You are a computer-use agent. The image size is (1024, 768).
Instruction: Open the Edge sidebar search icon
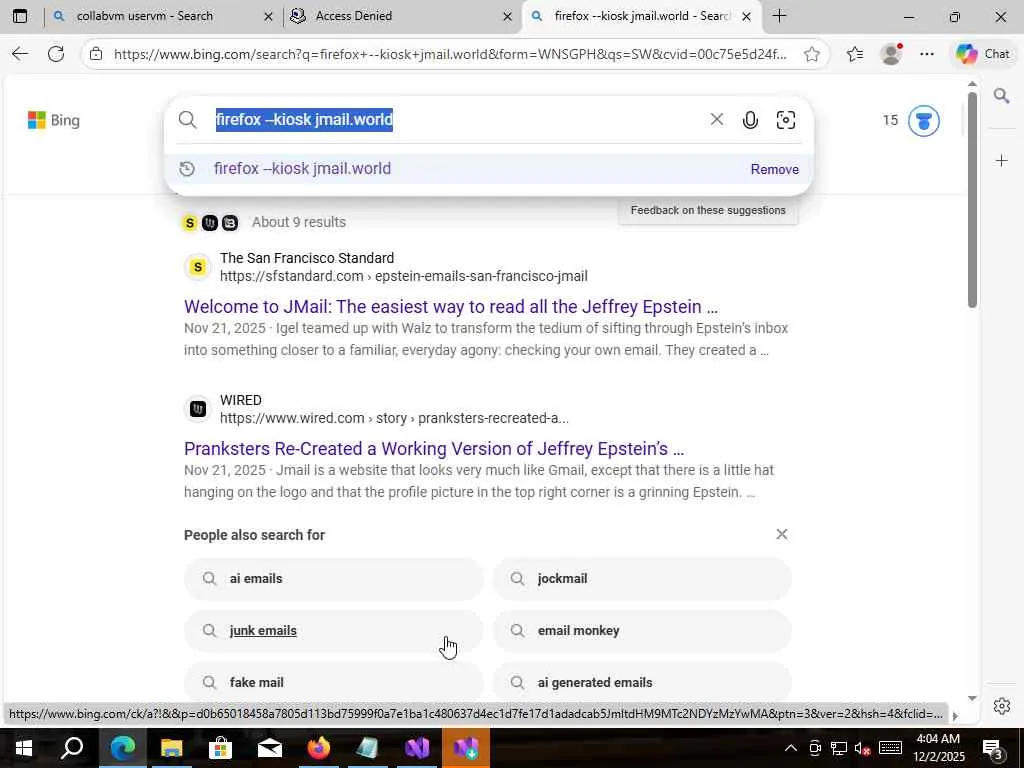pos(1001,97)
